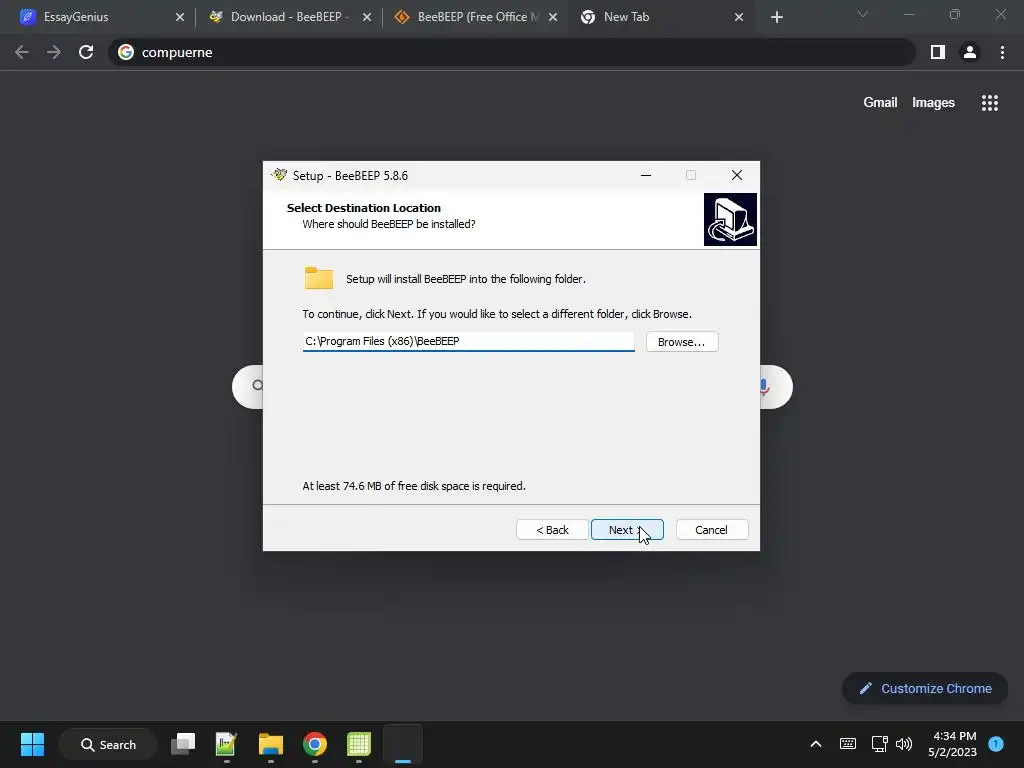The height and width of the screenshot is (768, 1024).
Task: Click the installer computer graphic icon
Action: pos(730,219)
